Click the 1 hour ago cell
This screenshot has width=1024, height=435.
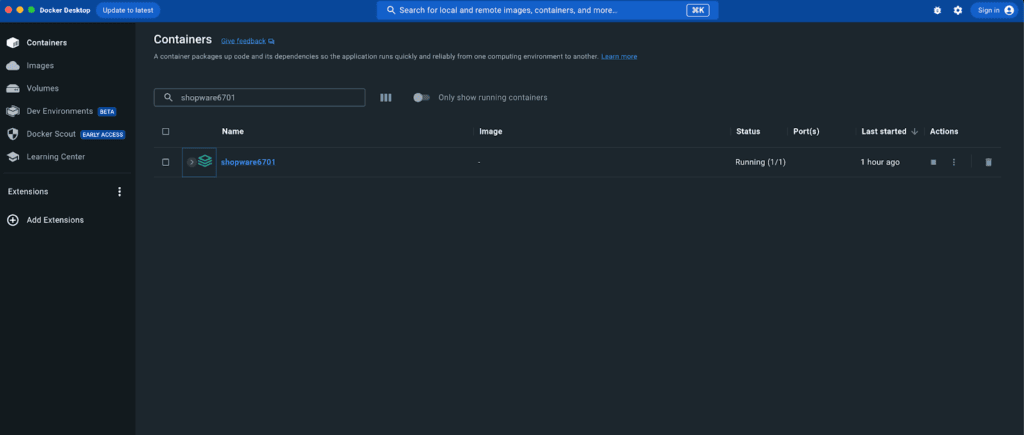(x=880, y=162)
